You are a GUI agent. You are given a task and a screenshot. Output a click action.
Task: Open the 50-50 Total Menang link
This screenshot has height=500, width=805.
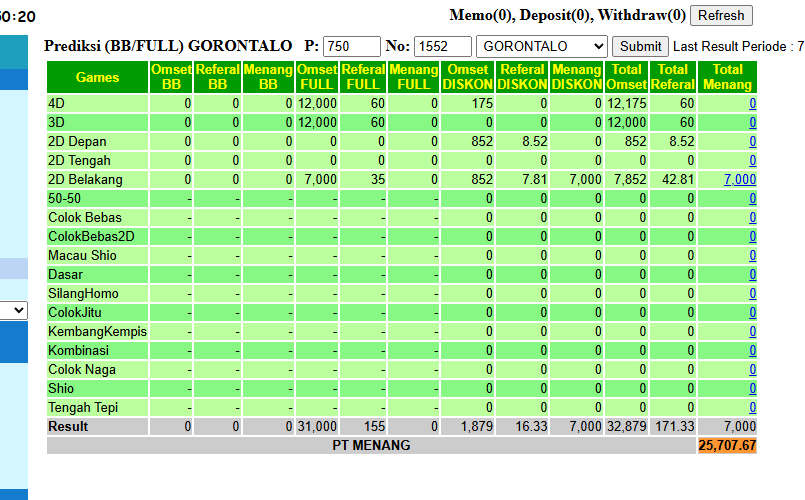click(x=753, y=198)
